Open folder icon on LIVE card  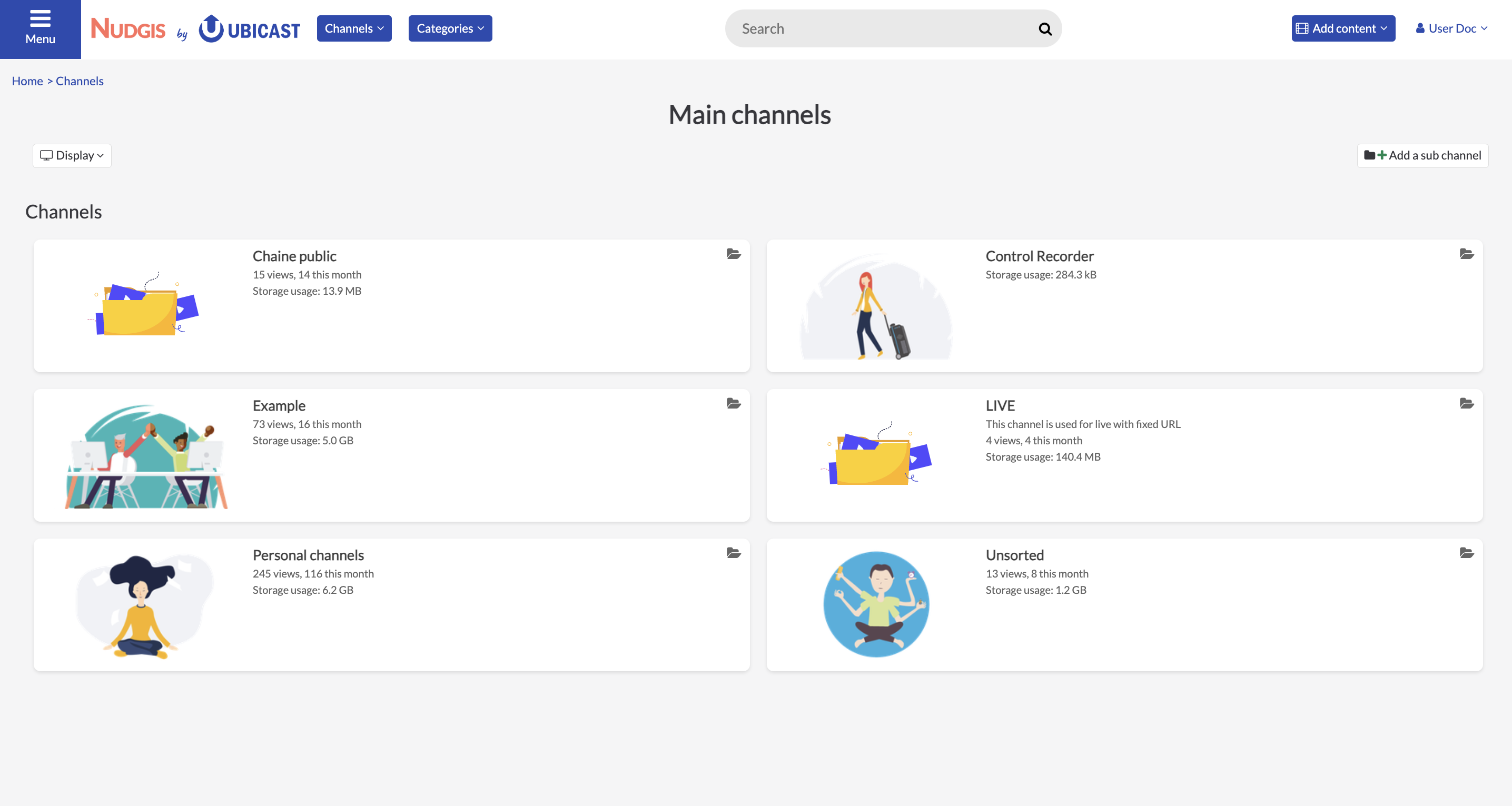[x=1466, y=404]
